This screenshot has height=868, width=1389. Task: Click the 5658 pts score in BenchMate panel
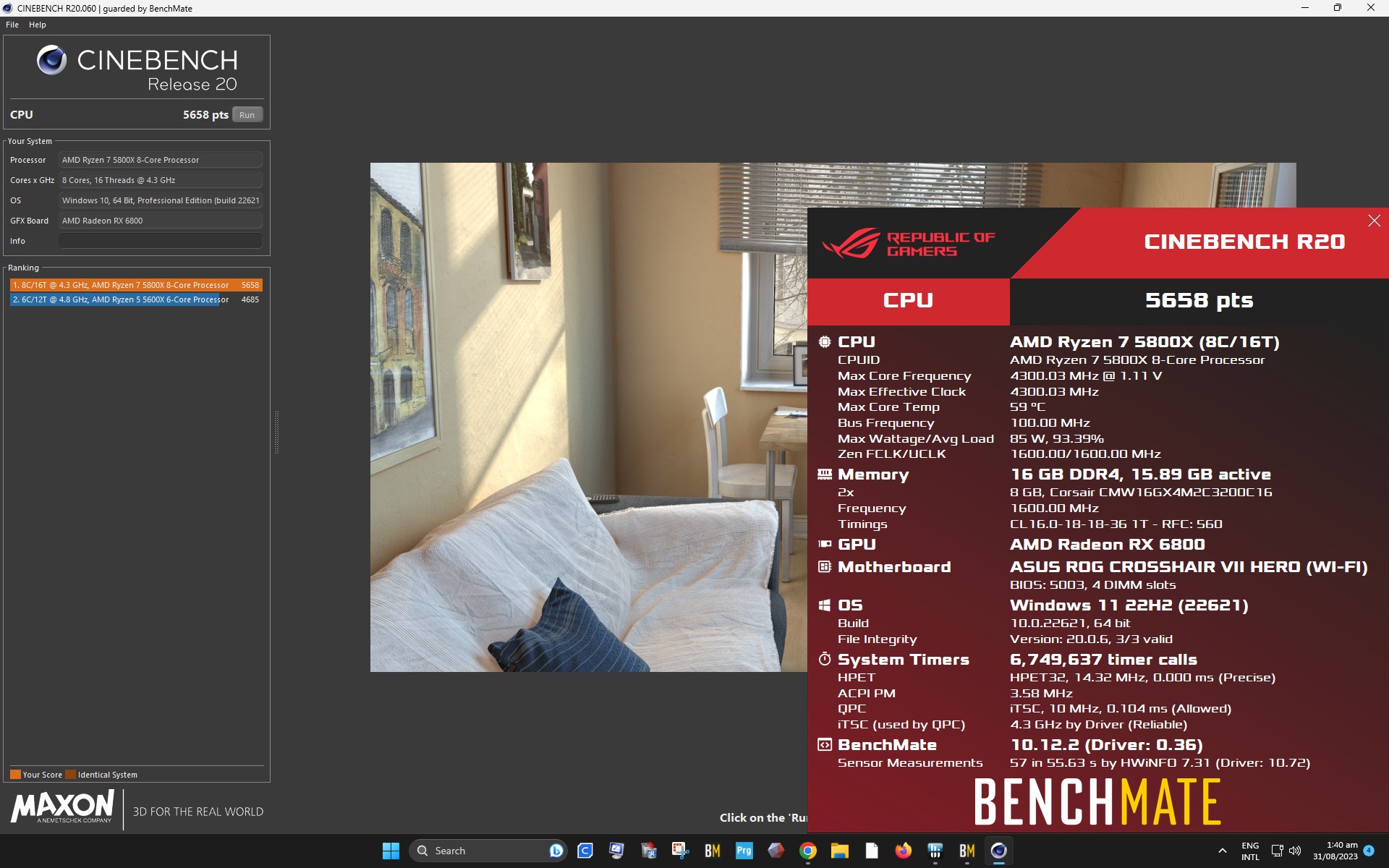[1199, 300]
